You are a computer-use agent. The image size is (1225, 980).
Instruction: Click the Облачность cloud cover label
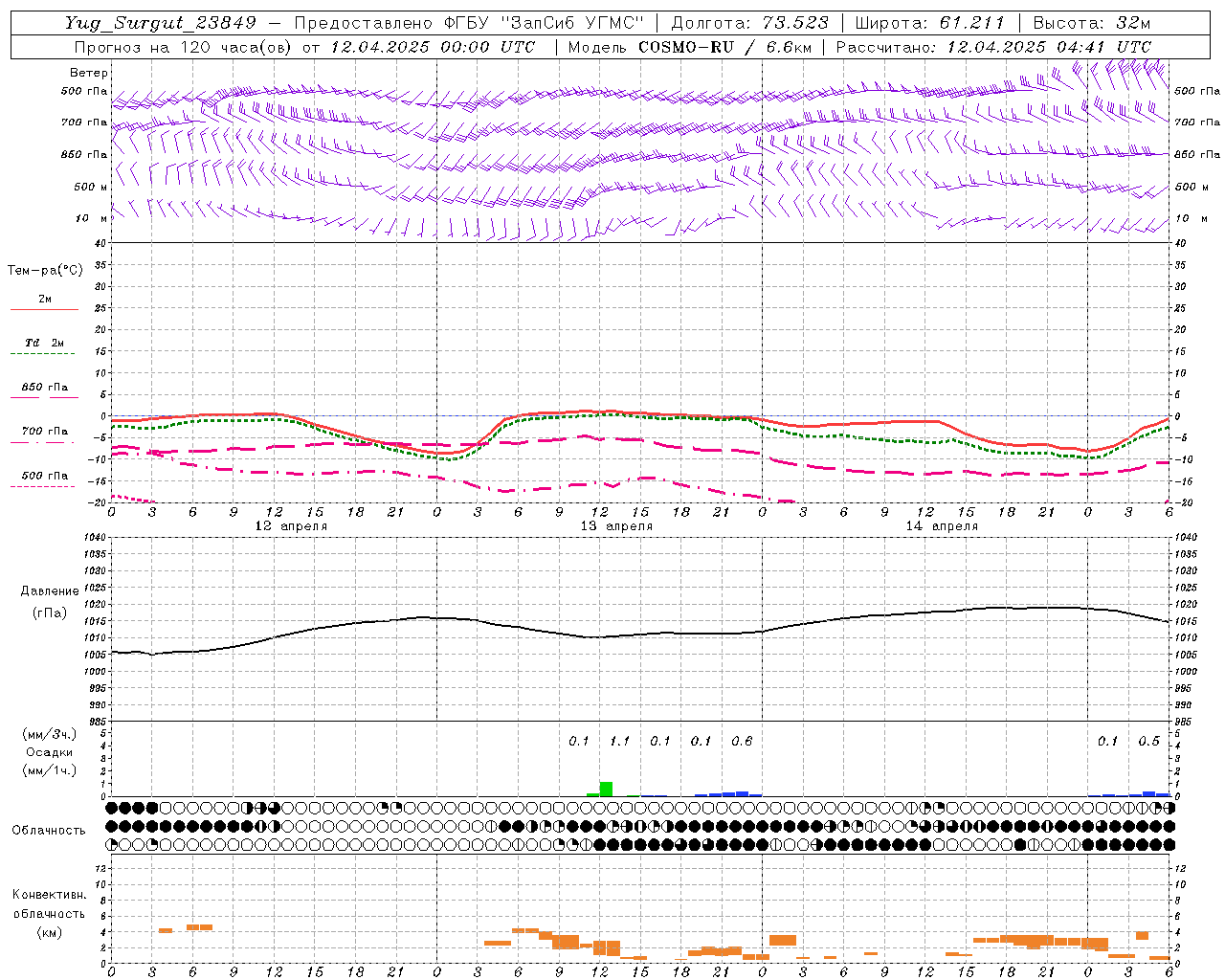(x=49, y=831)
